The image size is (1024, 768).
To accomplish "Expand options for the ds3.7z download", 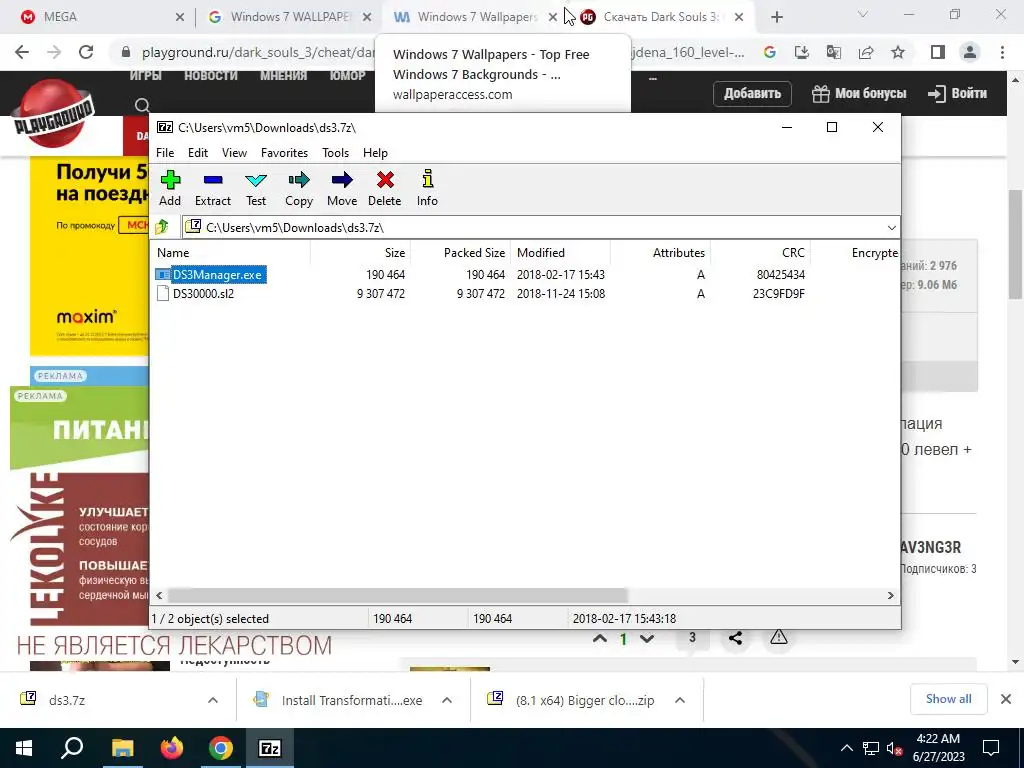I will tap(213, 700).
